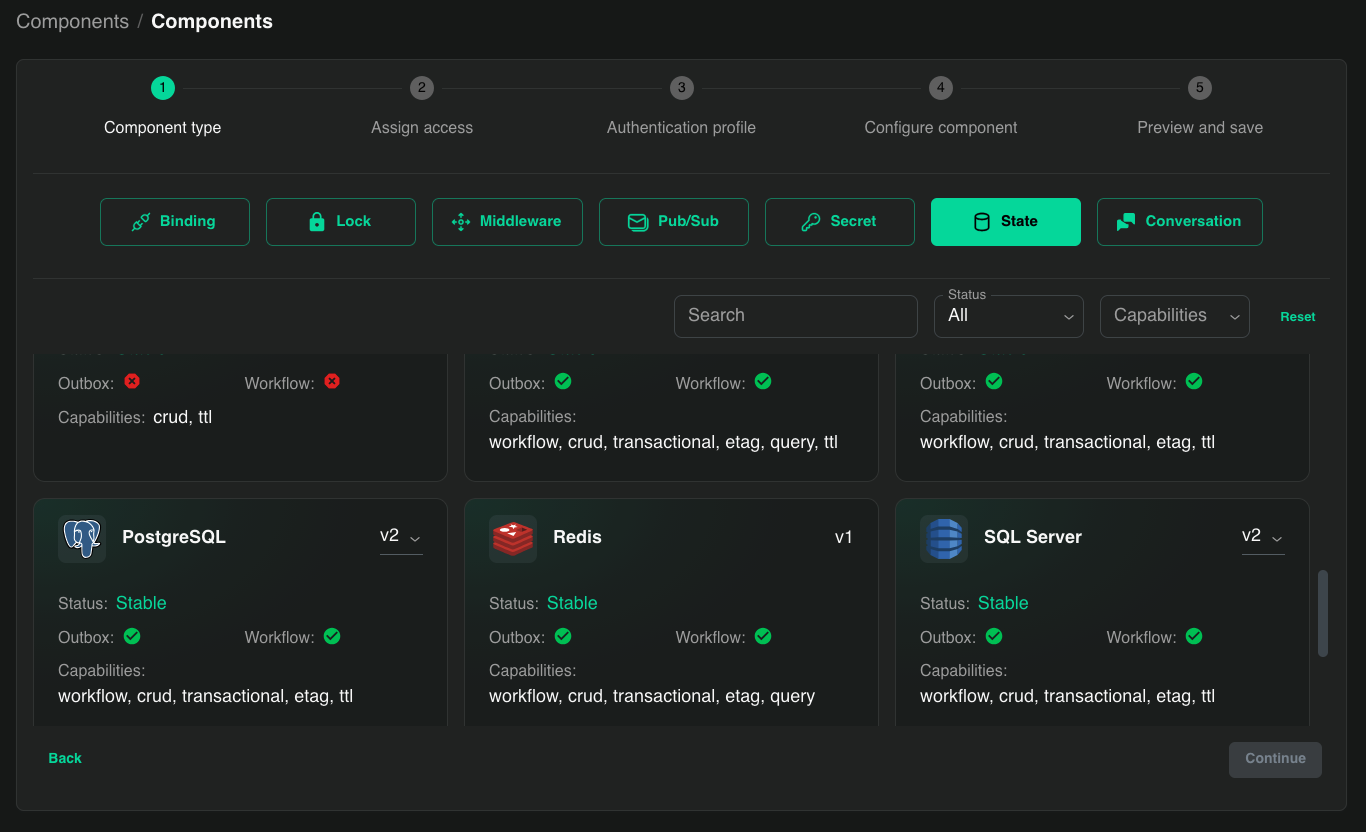Click the red Outbox cross icon
The width and height of the screenshot is (1366, 832).
[132, 382]
